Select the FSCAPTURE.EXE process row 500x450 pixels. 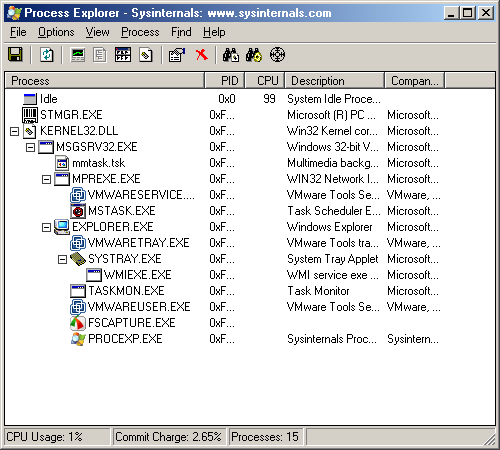click(250, 323)
